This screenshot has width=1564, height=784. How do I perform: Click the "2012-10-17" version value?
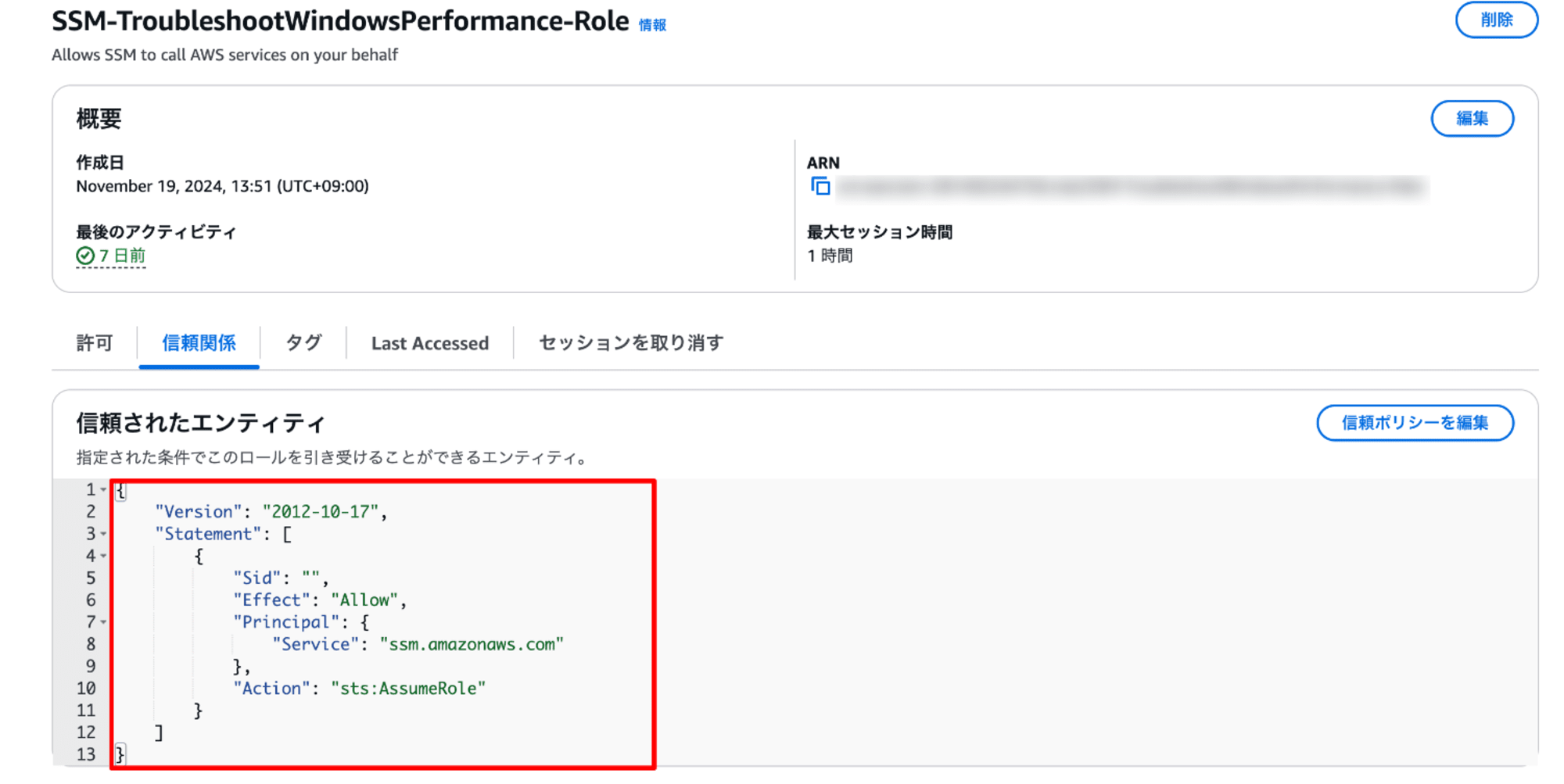coord(321,512)
